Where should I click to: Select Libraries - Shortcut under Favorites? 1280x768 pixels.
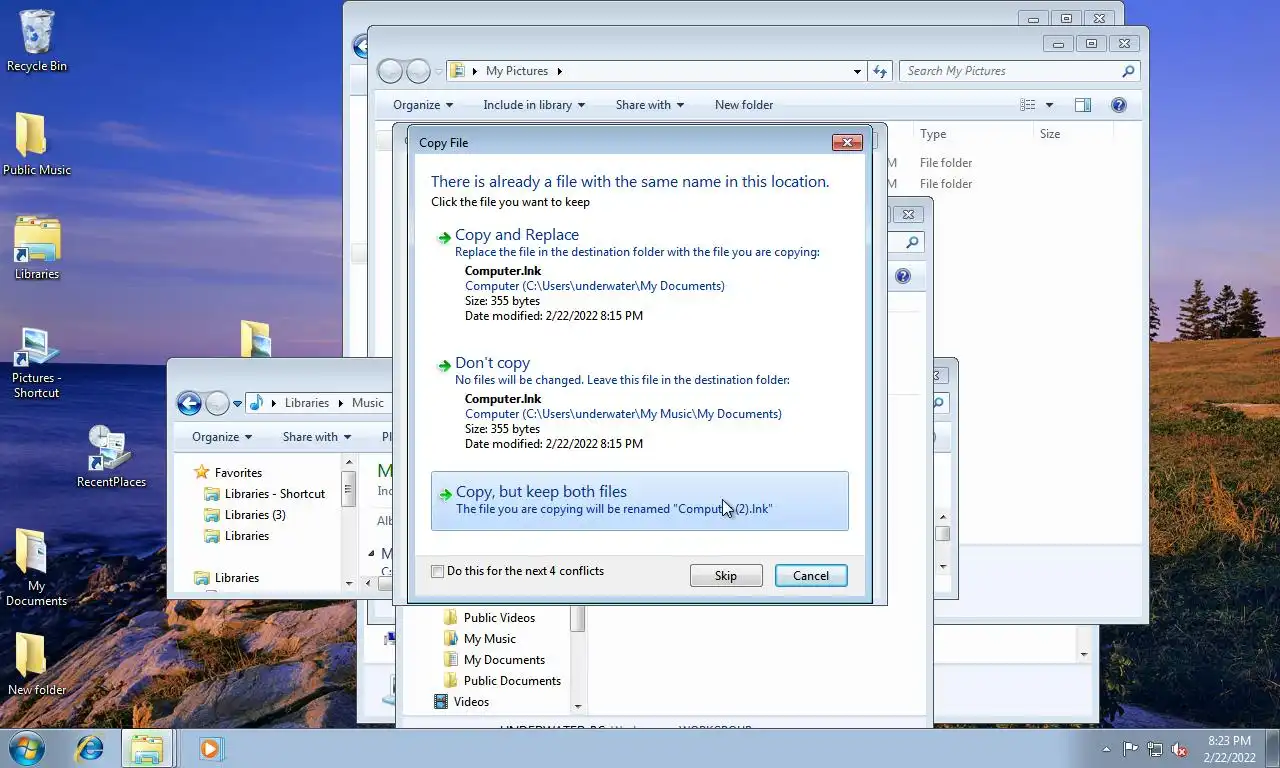(274, 494)
